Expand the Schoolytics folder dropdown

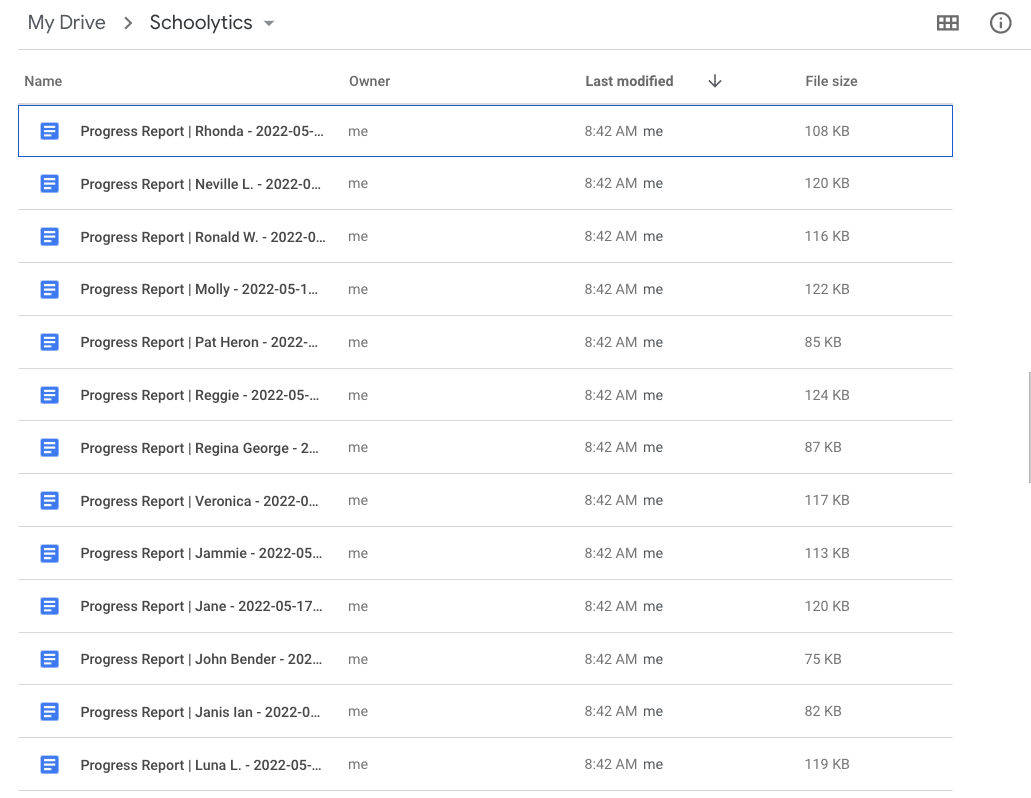pyautogui.click(x=269, y=24)
